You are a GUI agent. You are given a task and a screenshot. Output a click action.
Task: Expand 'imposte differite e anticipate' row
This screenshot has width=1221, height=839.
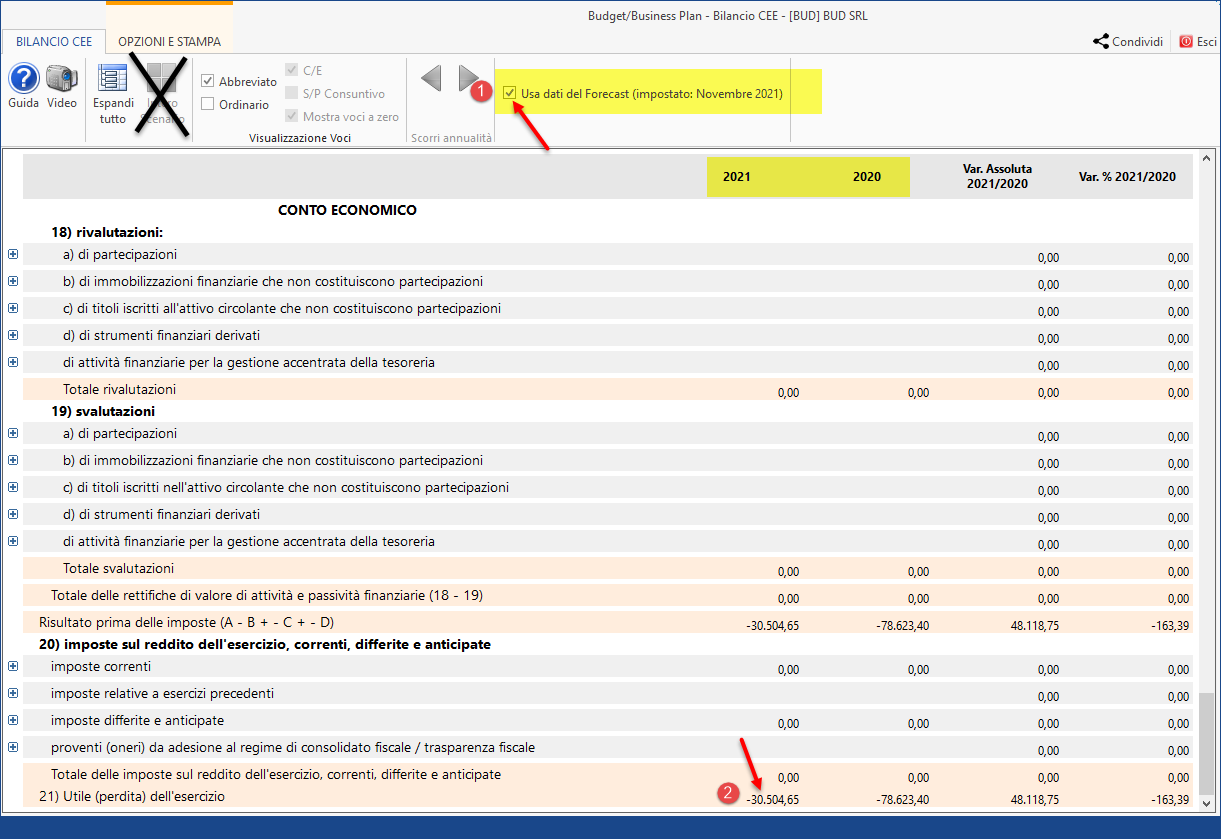click(13, 720)
